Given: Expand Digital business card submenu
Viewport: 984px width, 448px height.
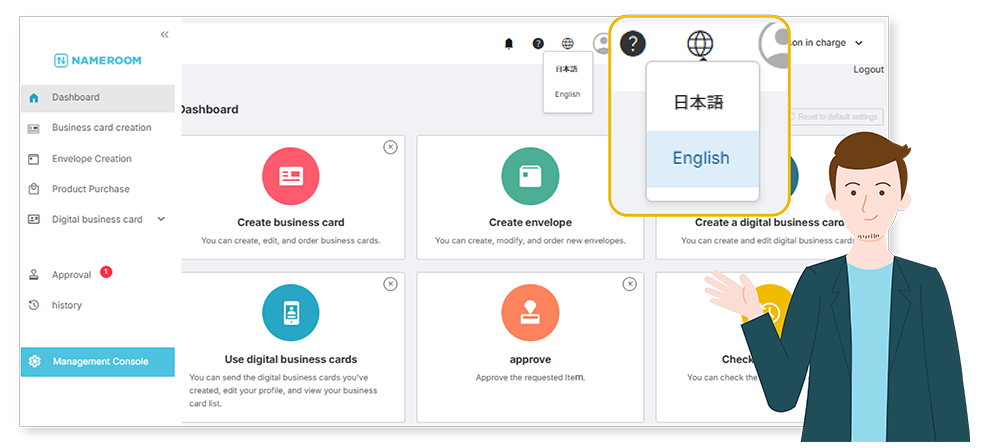Looking at the screenshot, I should click(x=161, y=219).
